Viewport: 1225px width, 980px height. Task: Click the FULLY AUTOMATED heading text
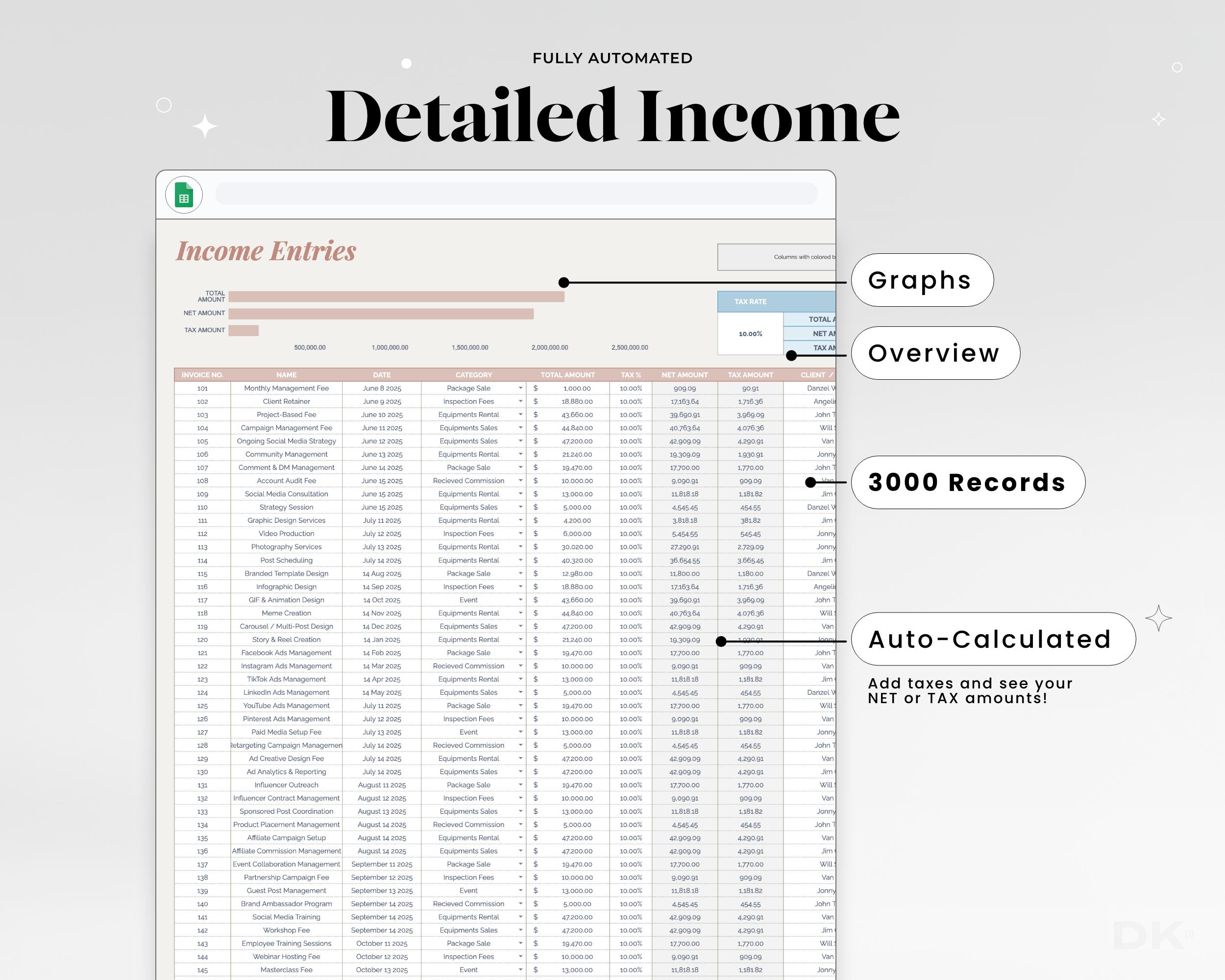tap(612, 58)
